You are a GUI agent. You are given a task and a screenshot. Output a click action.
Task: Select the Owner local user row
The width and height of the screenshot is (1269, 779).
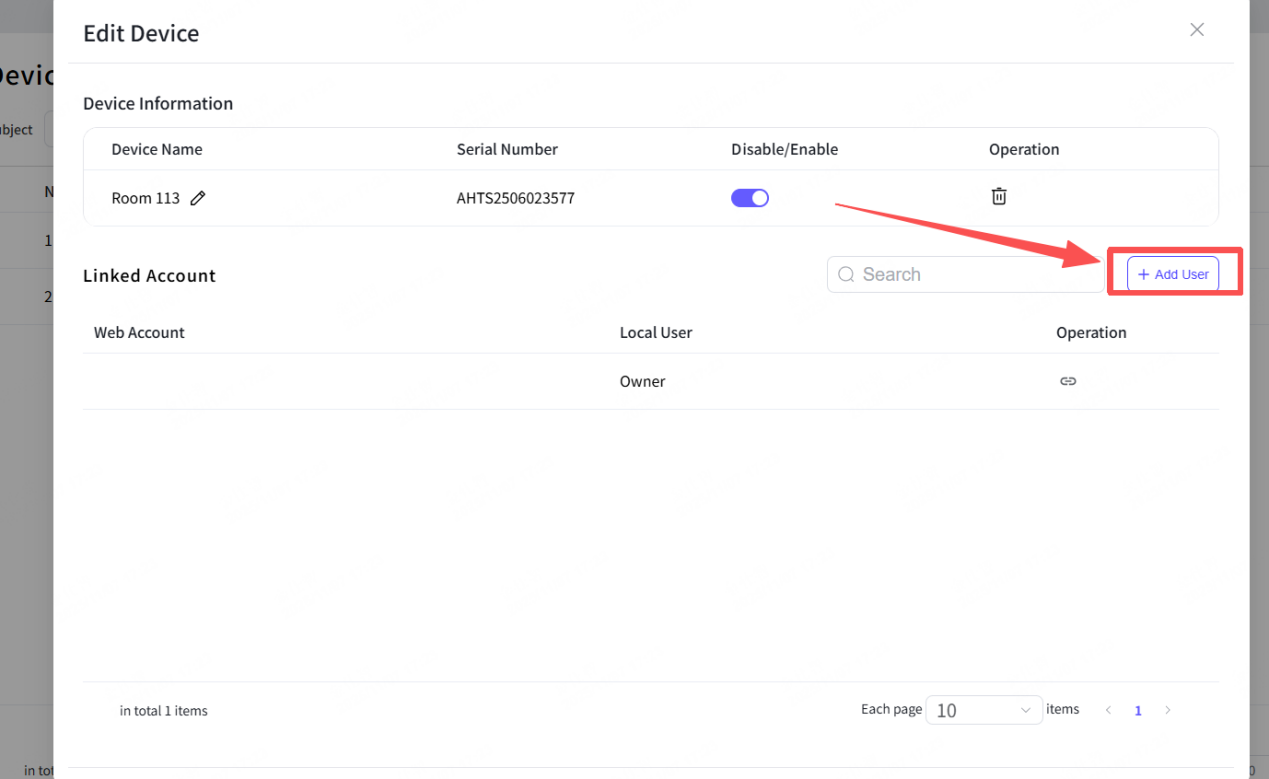(642, 381)
